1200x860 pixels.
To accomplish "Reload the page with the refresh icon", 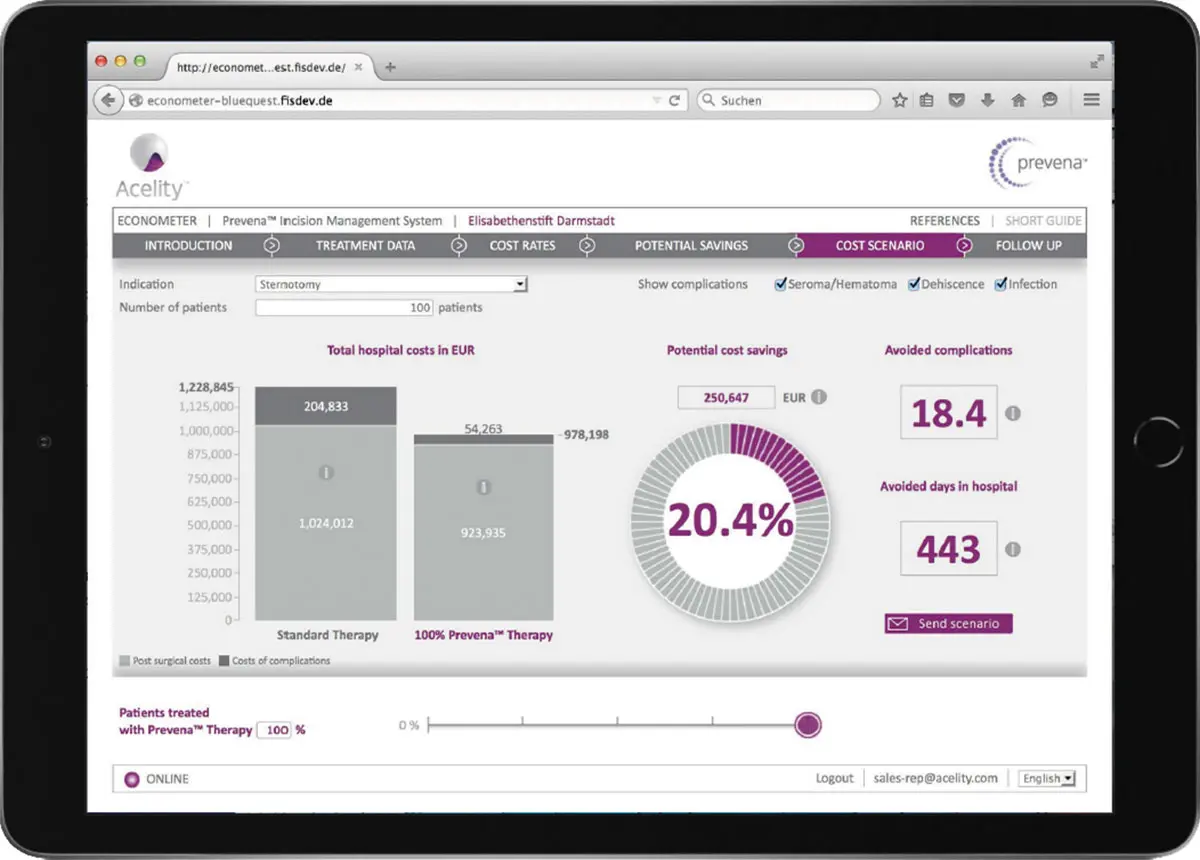I will 674,101.
